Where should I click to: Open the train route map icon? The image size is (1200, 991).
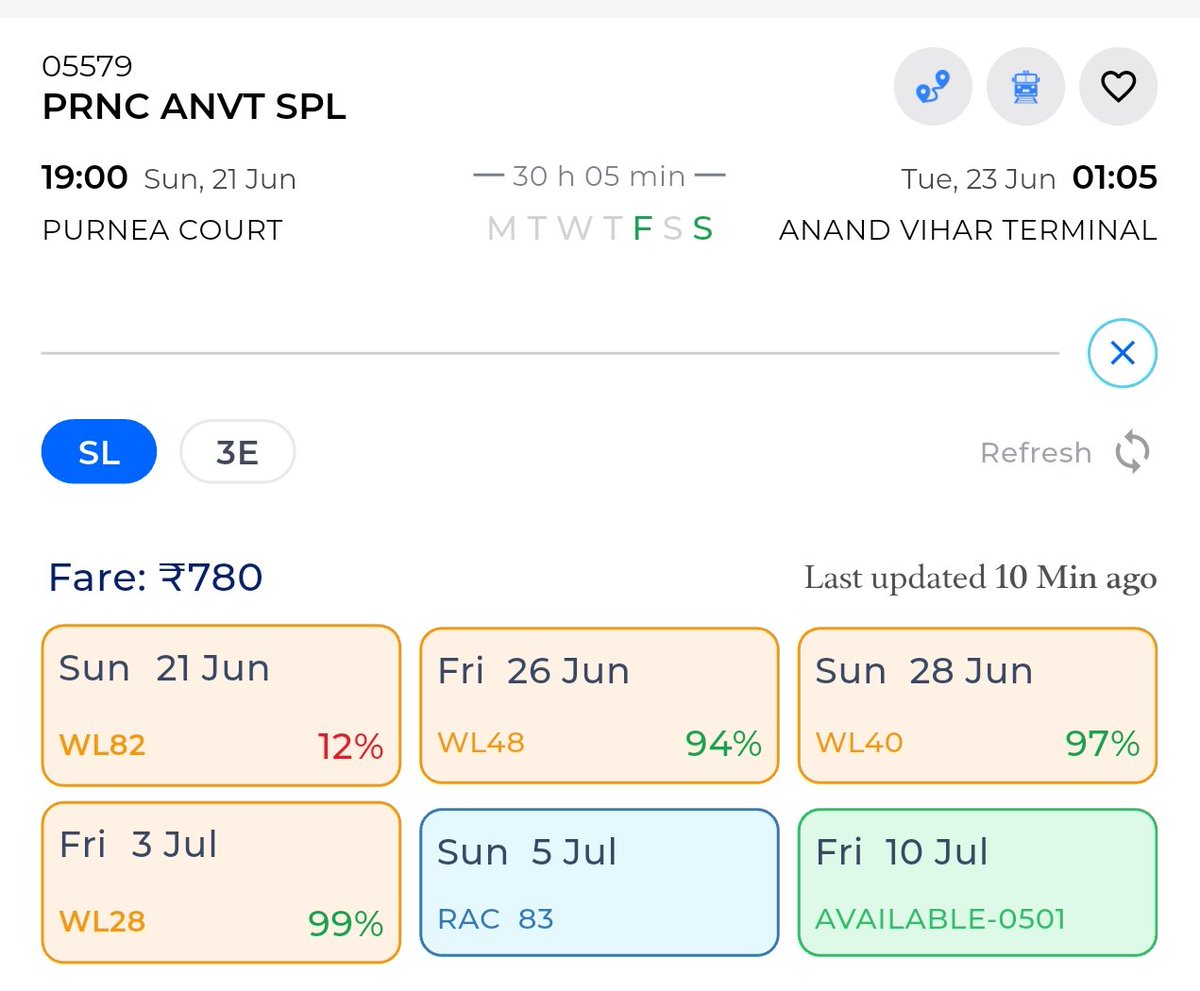click(x=932, y=88)
